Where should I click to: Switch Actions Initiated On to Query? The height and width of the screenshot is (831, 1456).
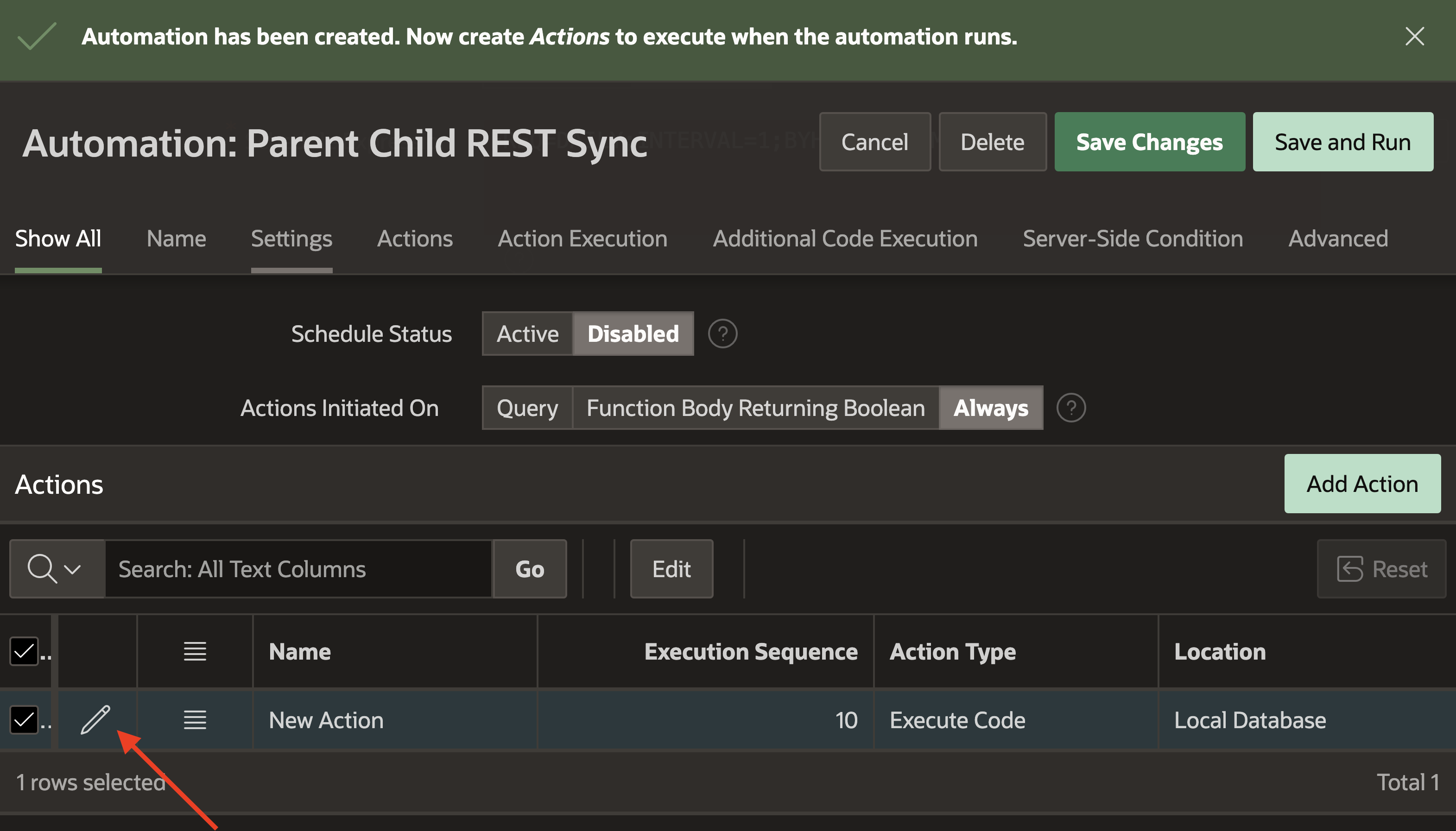[x=526, y=408]
